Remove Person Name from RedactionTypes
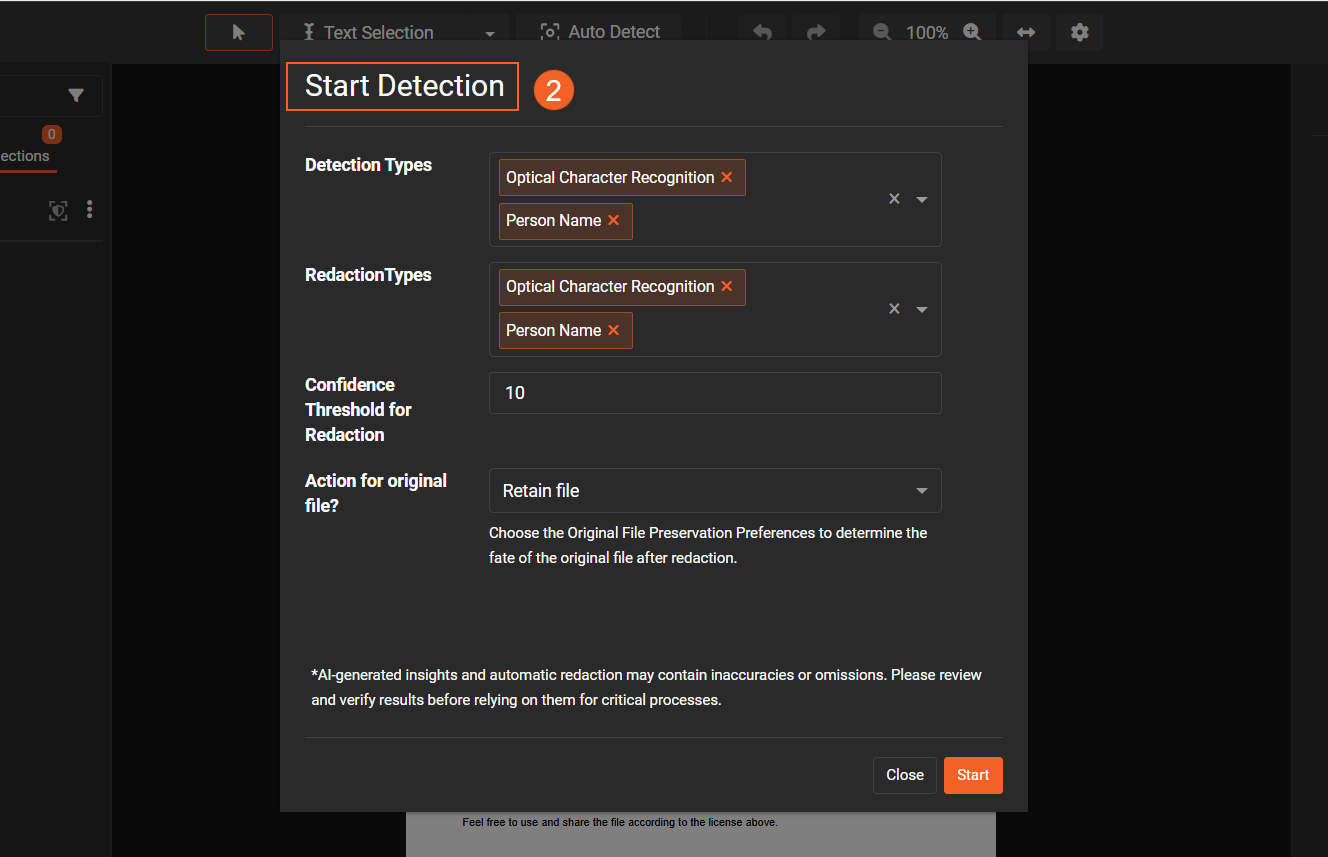 (x=614, y=331)
